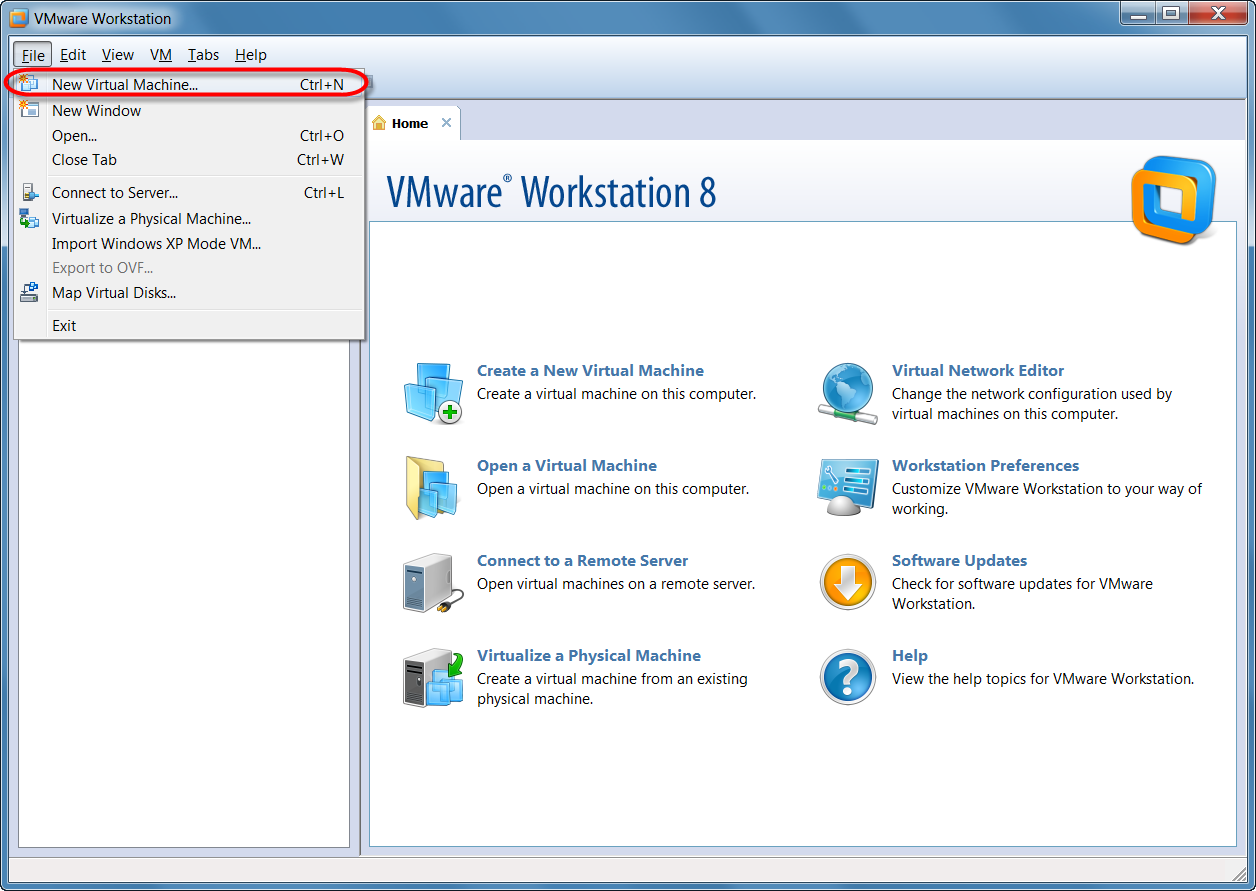Click Open a Virtual Machine link
Viewport: 1256px width, 891px height.
tap(567, 466)
